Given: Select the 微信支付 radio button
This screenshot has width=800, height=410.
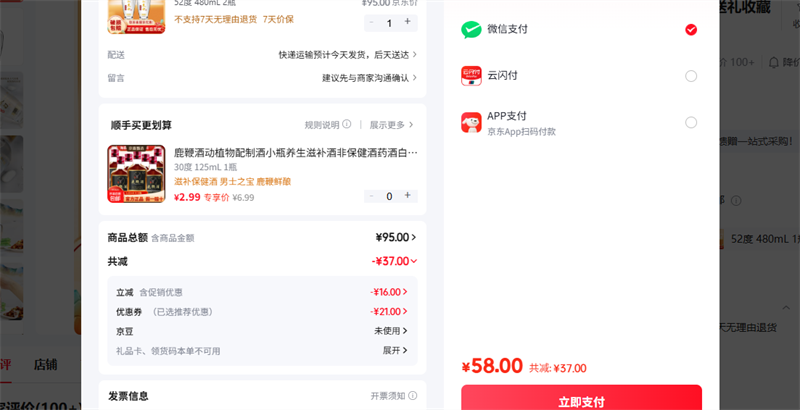Looking at the screenshot, I should [691, 30].
